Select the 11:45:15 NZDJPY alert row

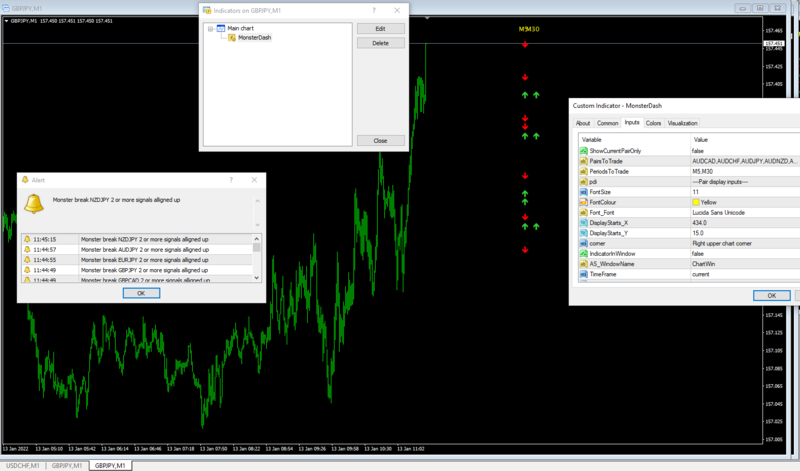tap(137, 239)
